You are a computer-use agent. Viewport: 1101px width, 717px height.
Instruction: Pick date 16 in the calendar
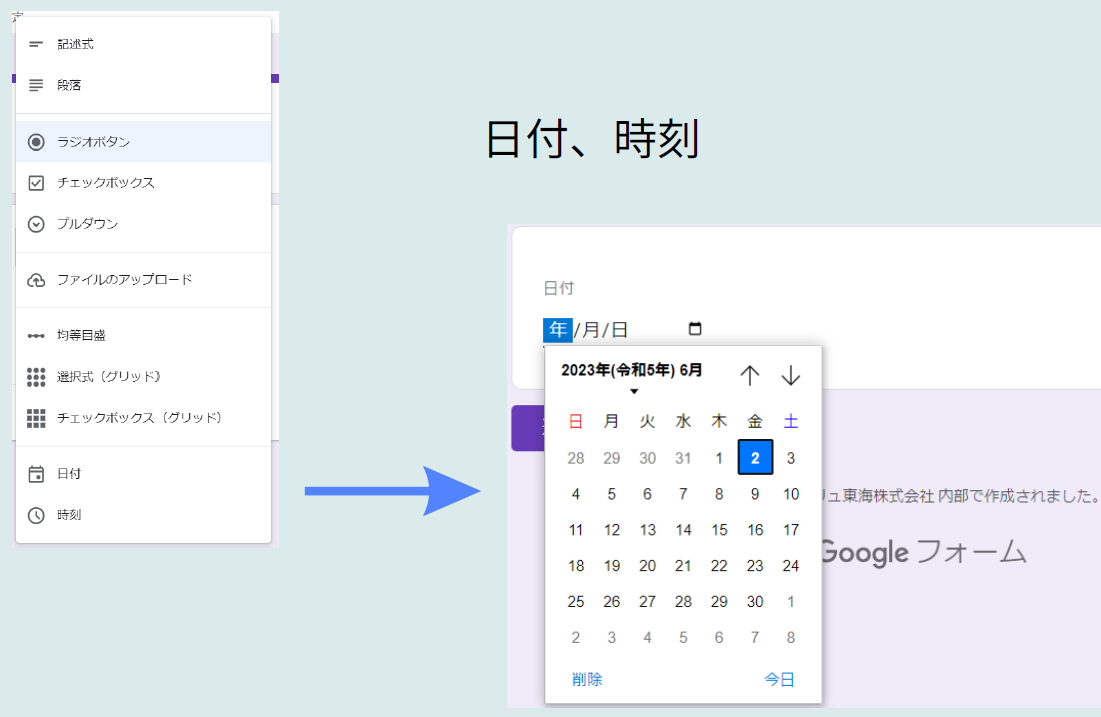pyautogui.click(x=755, y=529)
